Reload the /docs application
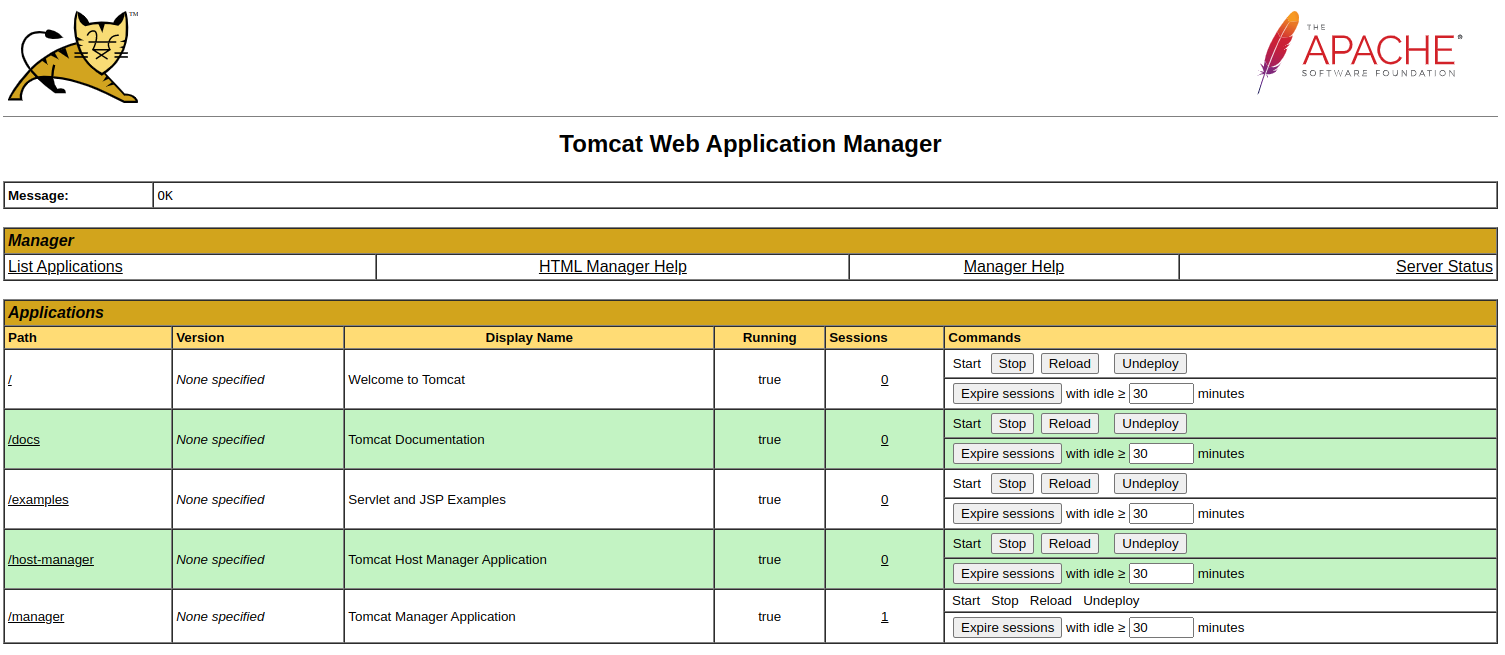The image size is (1505, 655). click(1069, 424)
